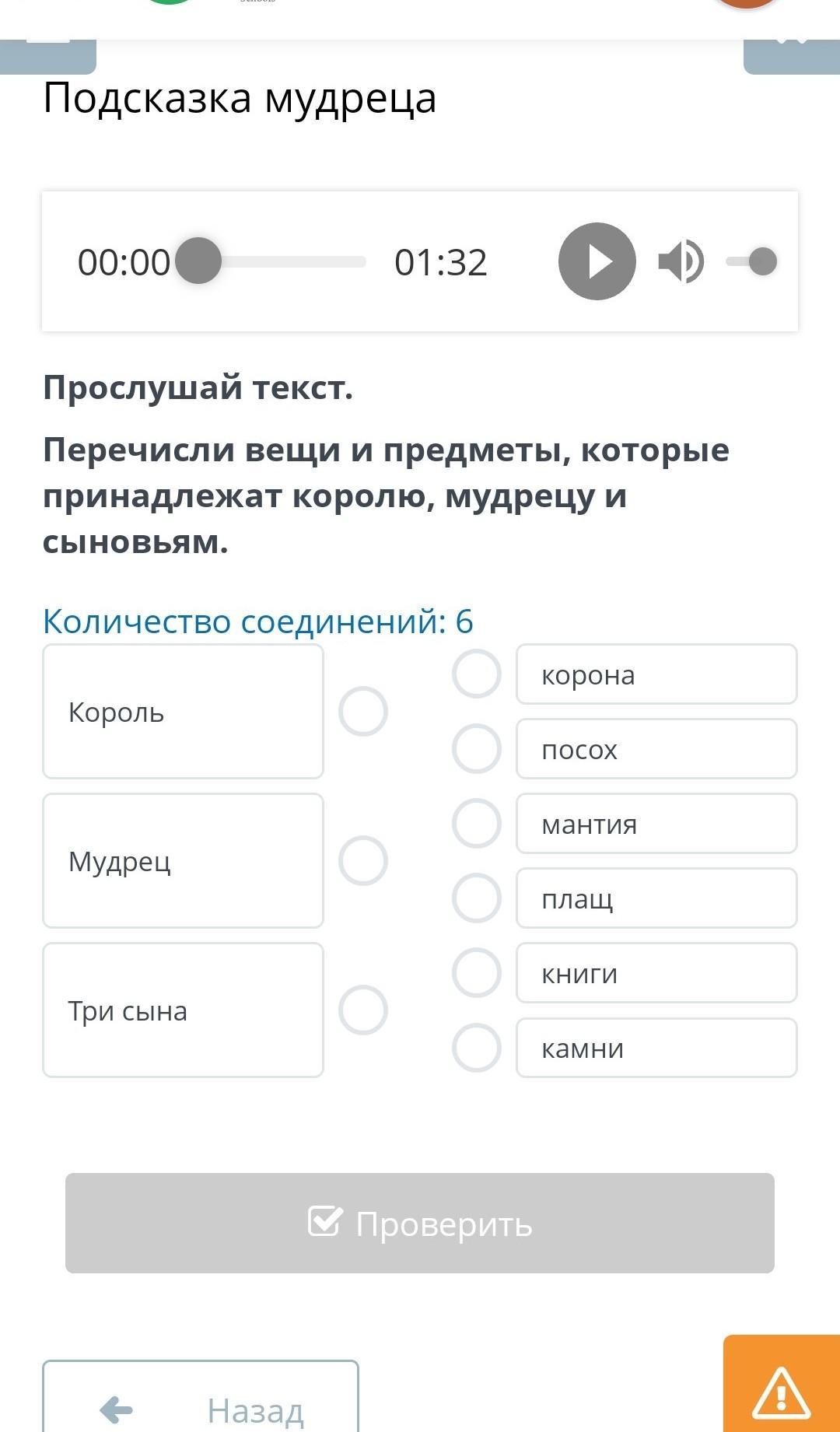840x1432 pixels.
Task: Adjust the volume slider knob
Action: pos(762,261)
